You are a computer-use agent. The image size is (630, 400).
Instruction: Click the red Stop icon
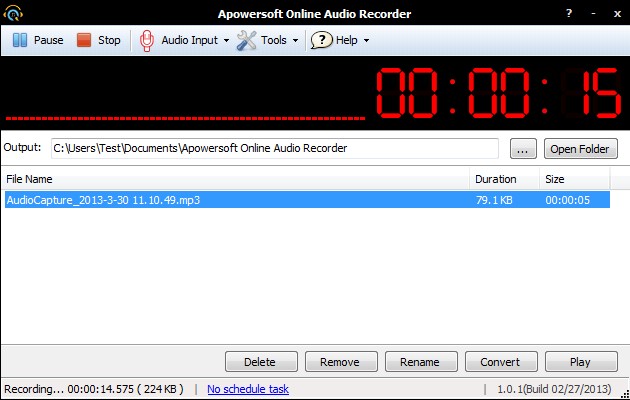(84, 40)
